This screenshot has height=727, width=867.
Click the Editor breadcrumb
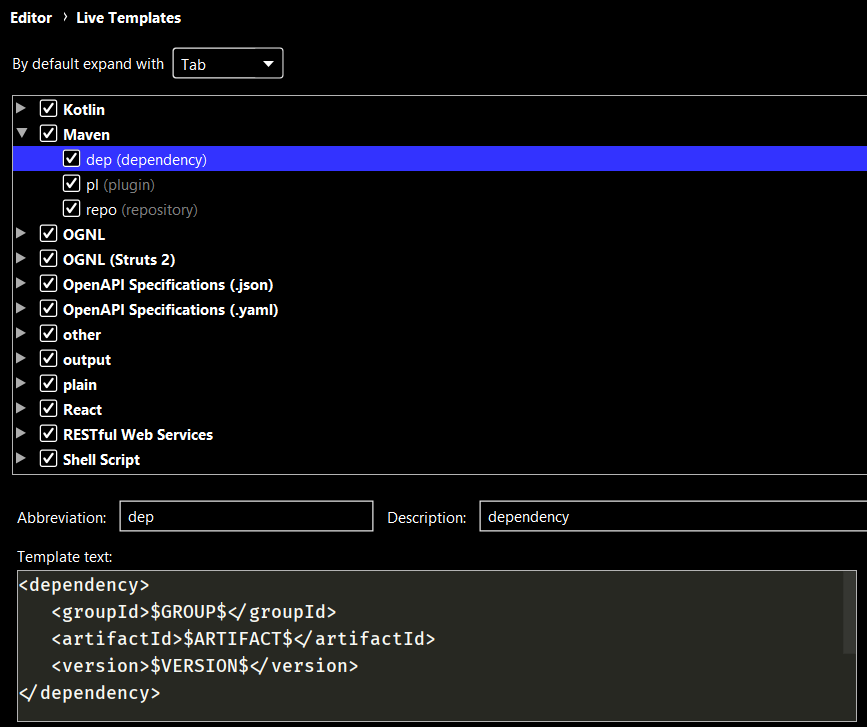pyautogui.click(x=31, y=17)
